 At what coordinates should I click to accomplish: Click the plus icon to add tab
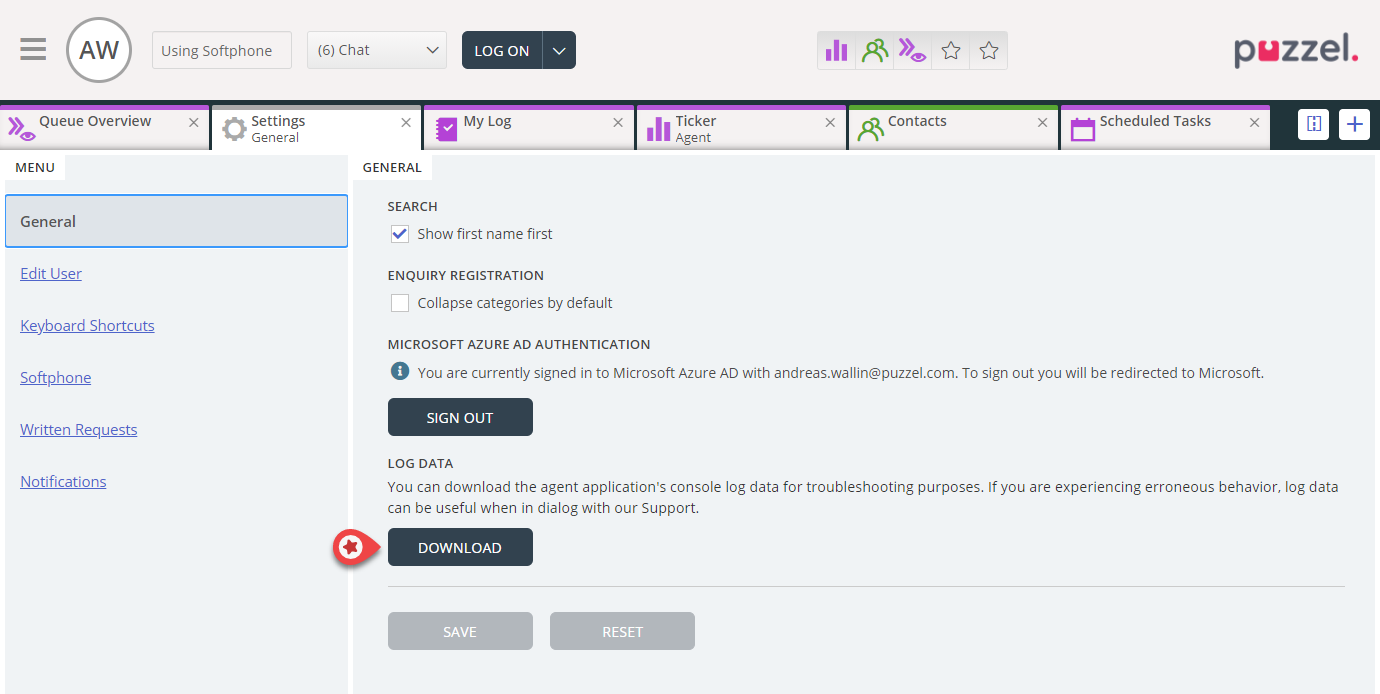coord(1354,124)
